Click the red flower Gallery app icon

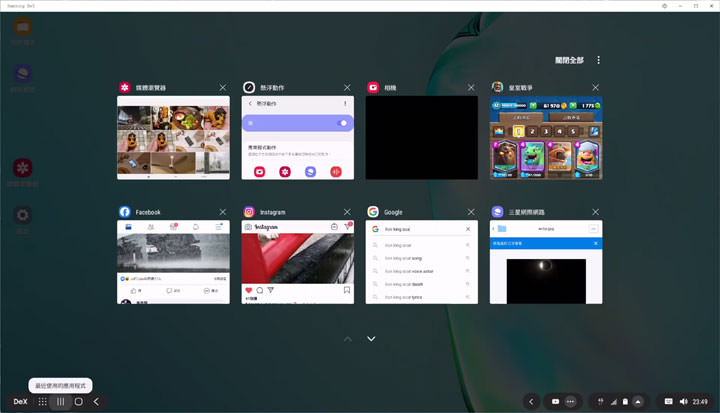tap(124, 87)
